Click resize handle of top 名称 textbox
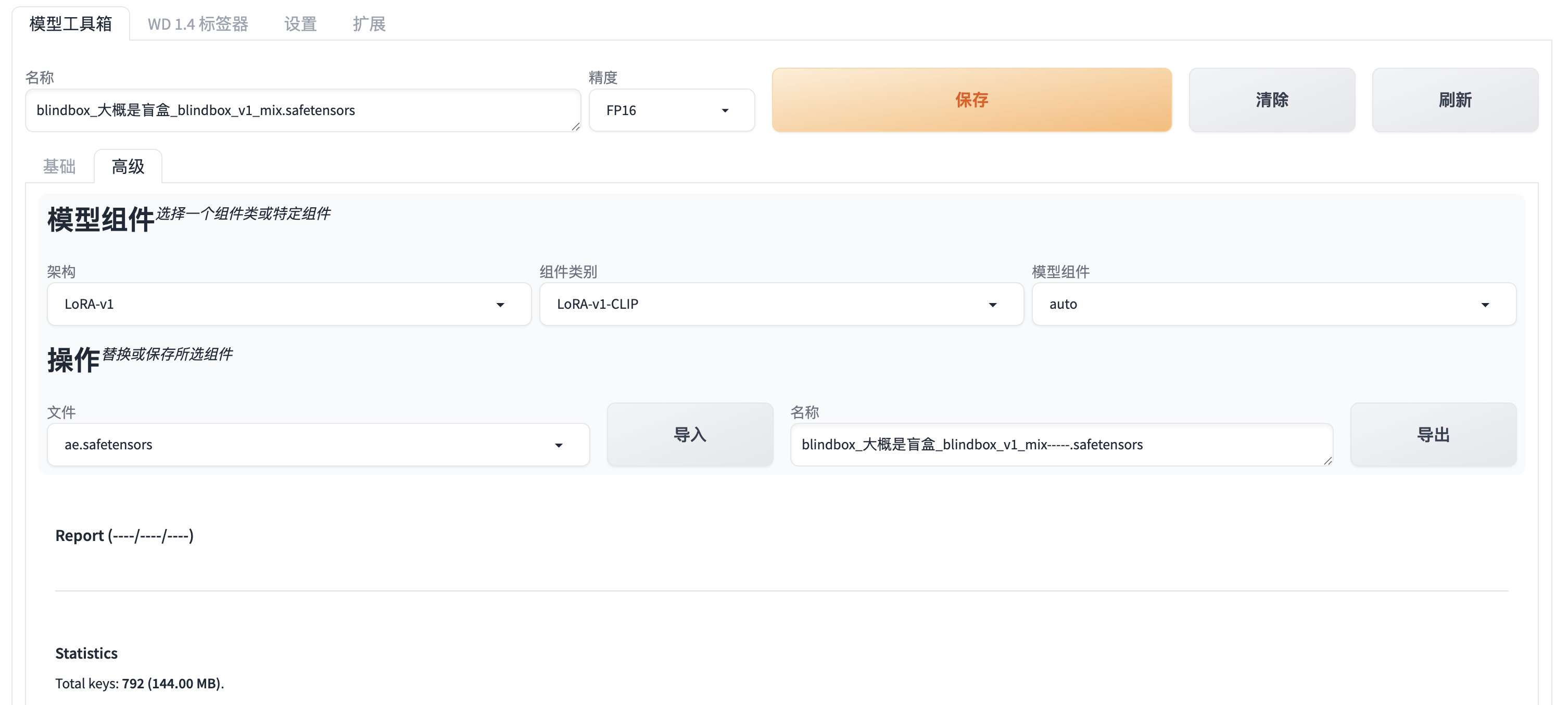Image resolution: width=1568 pixels, height=705 pixels. tap(575, 127)
